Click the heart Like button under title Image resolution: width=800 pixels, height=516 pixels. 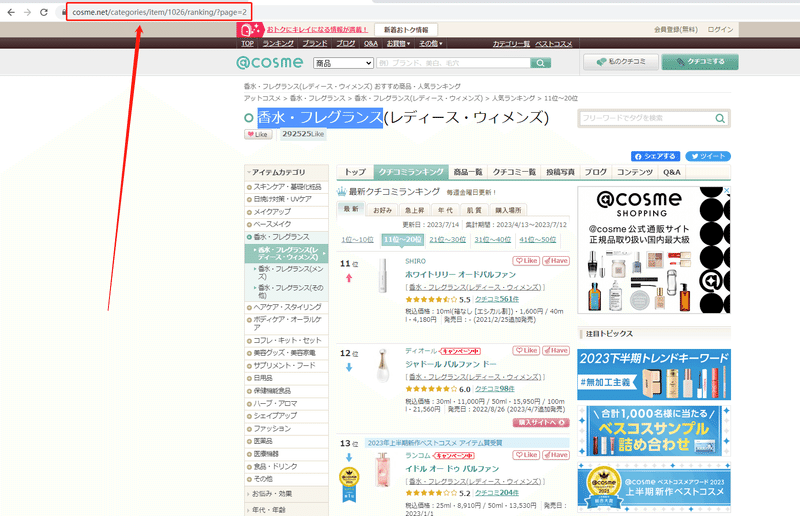pos(258,134)
